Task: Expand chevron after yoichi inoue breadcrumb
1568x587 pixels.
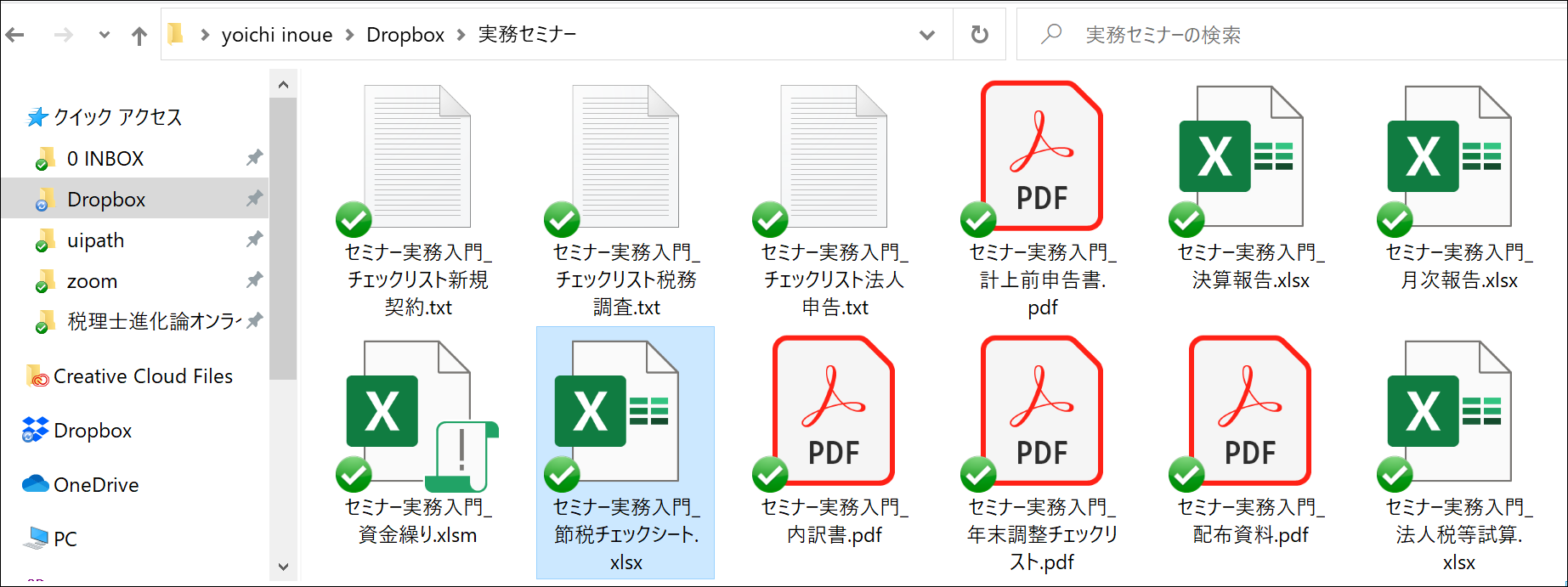Action: (x=349, y=35)
